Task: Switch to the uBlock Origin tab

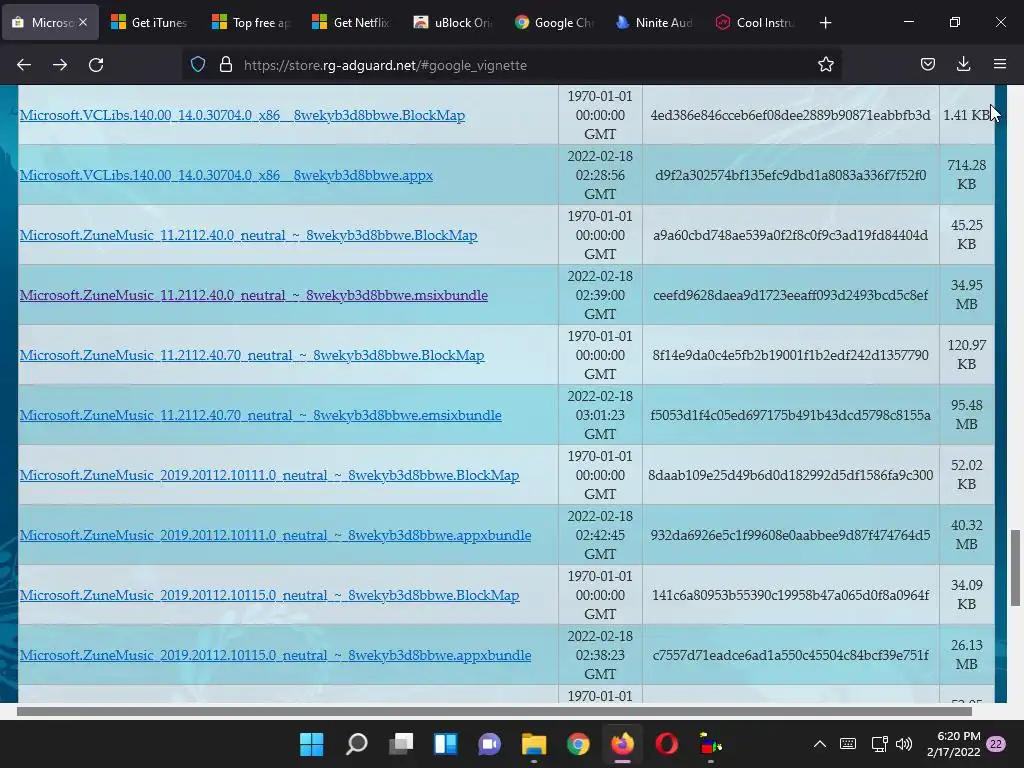Action: [453, 22]
